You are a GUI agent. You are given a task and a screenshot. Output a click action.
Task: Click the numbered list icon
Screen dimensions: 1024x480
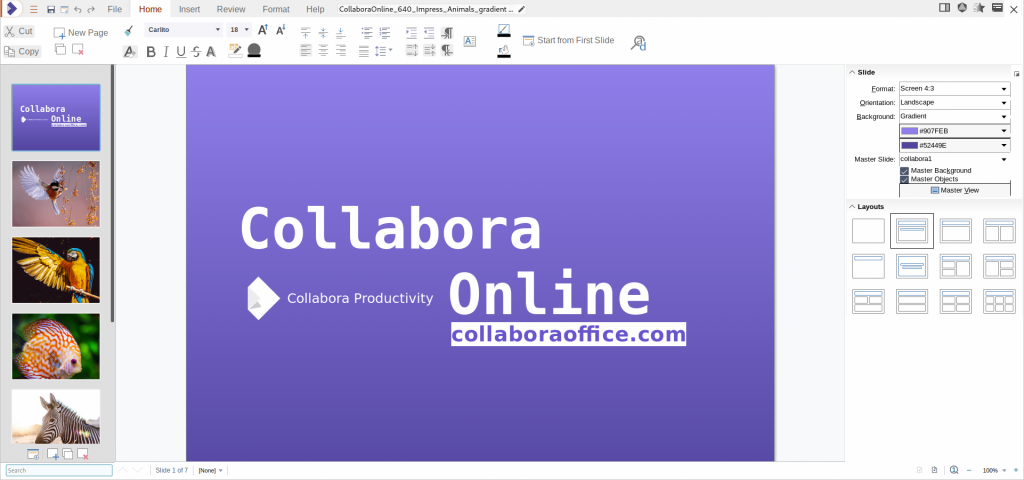pos(385,32)
